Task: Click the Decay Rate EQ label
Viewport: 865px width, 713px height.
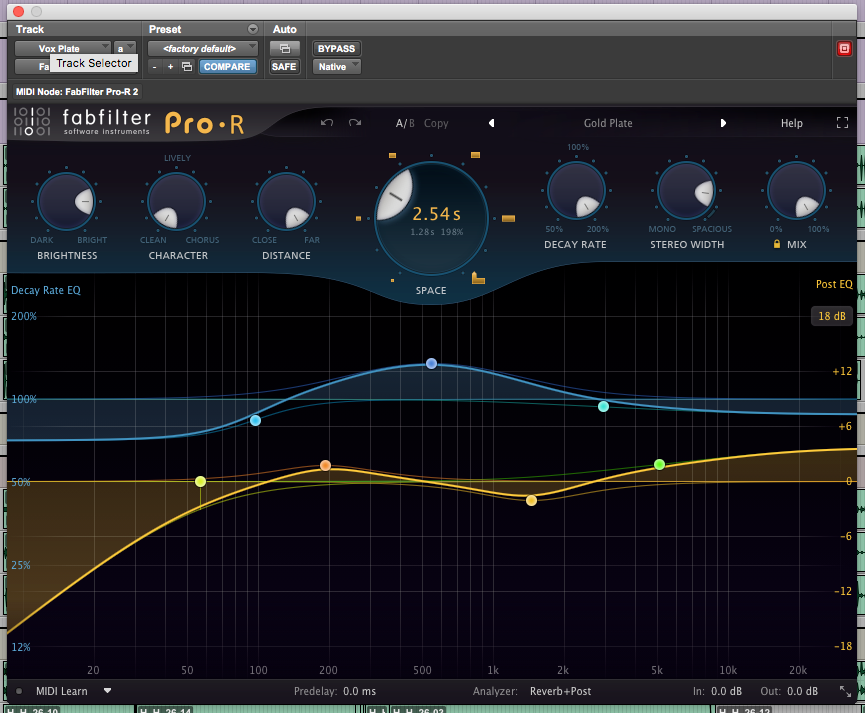Action: (46, 290)
